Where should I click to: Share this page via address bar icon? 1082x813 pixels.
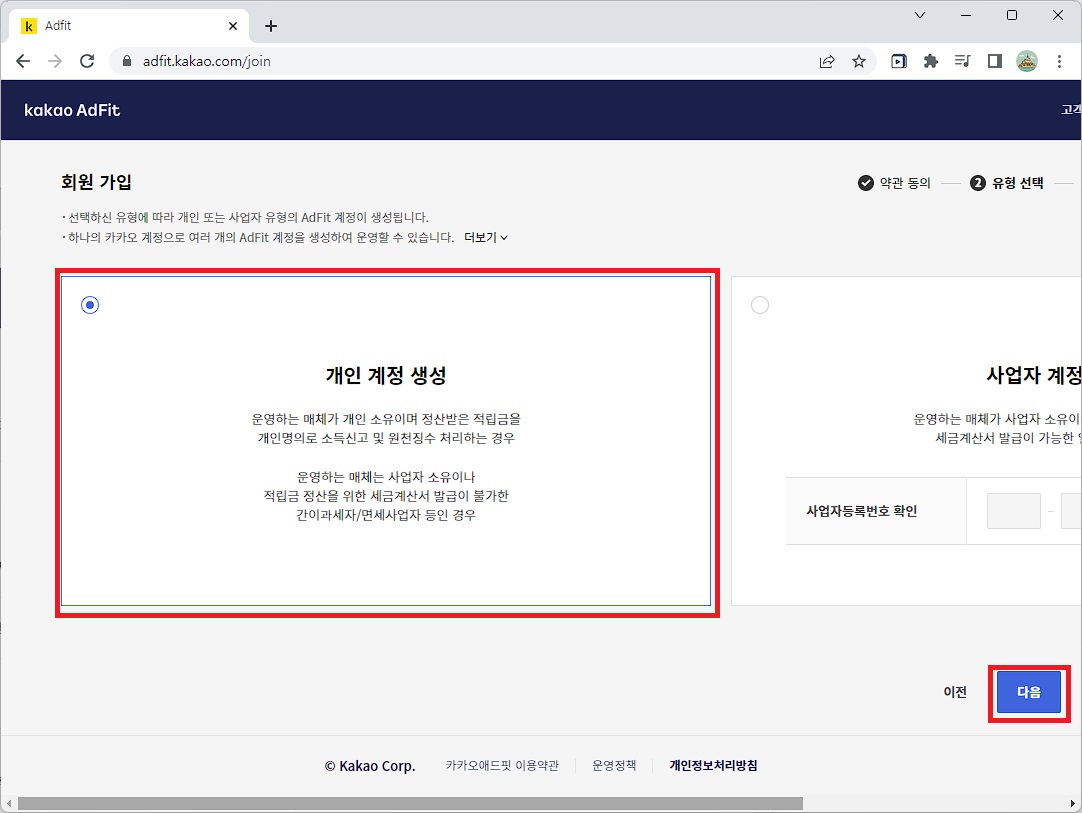coord(827,61)
